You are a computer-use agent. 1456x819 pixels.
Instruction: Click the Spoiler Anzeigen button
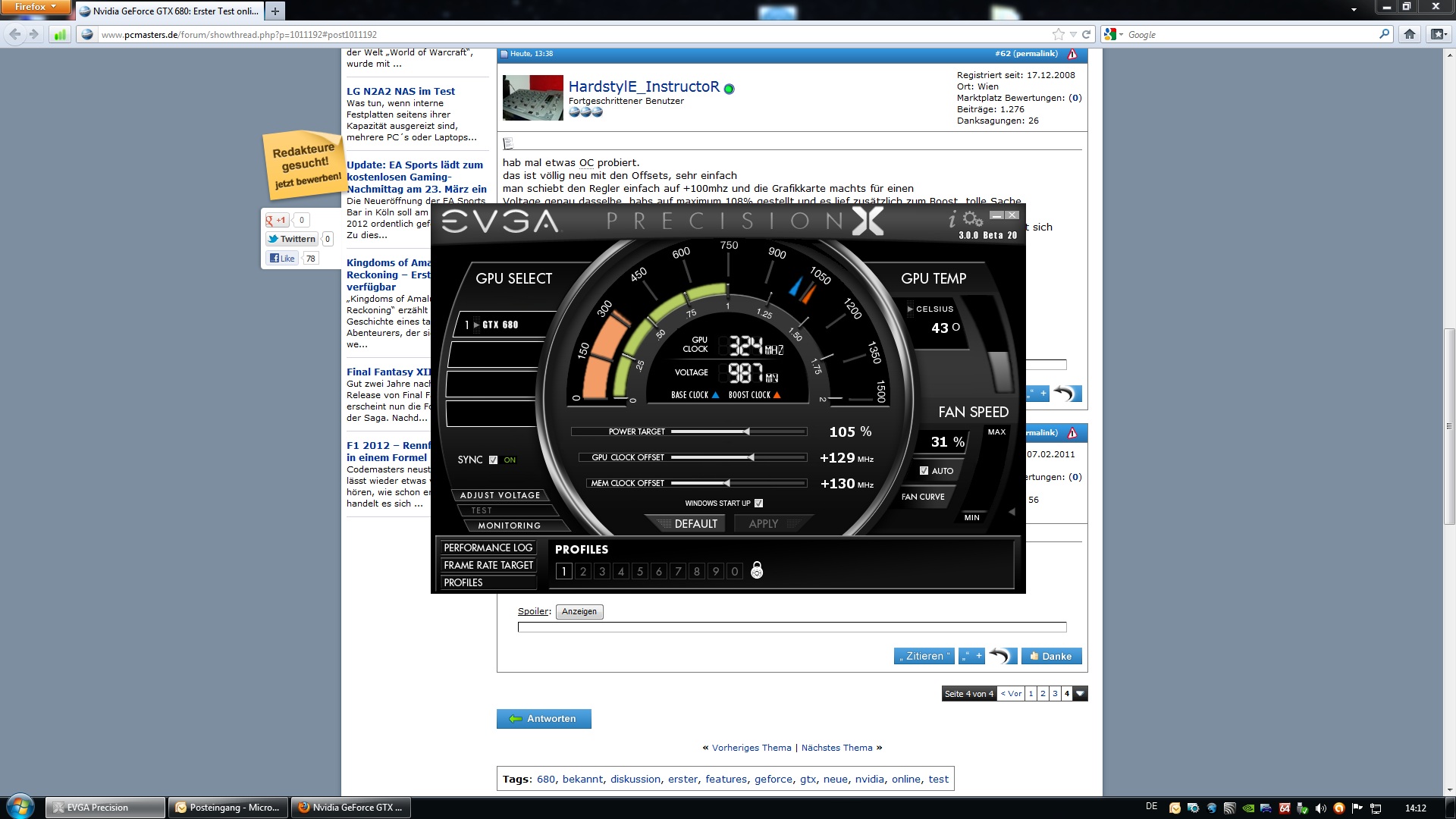[x=579, y=611]
